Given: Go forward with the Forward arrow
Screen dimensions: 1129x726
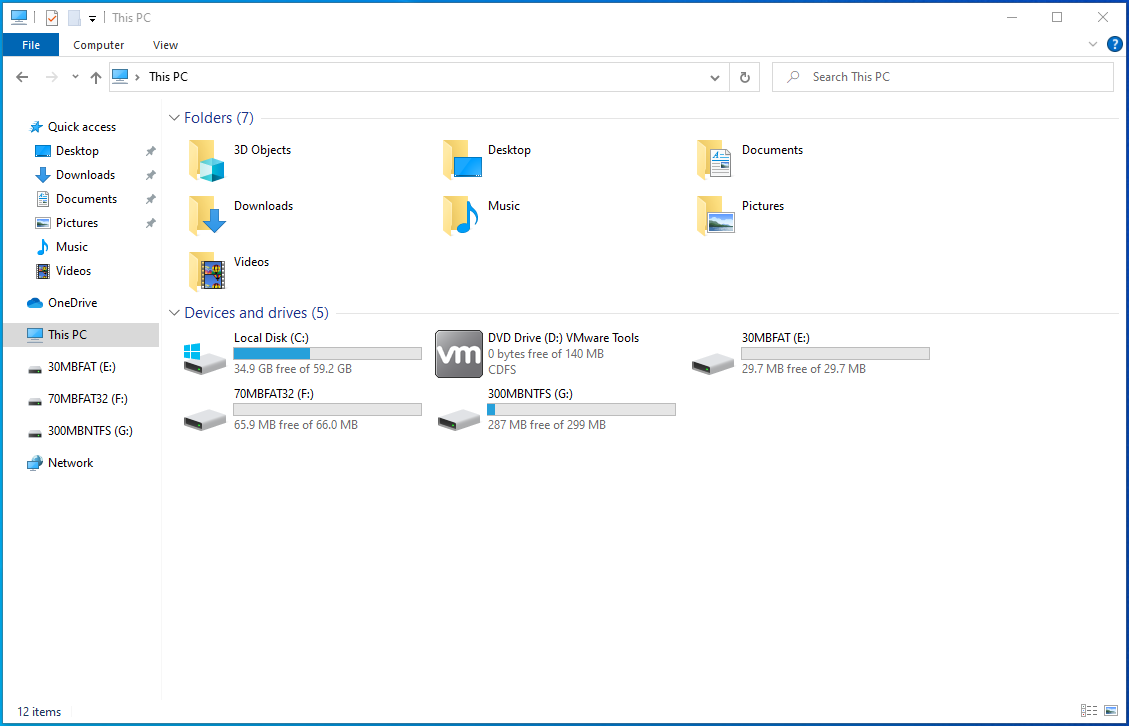Looking at the screenshot, I should 52,77.
